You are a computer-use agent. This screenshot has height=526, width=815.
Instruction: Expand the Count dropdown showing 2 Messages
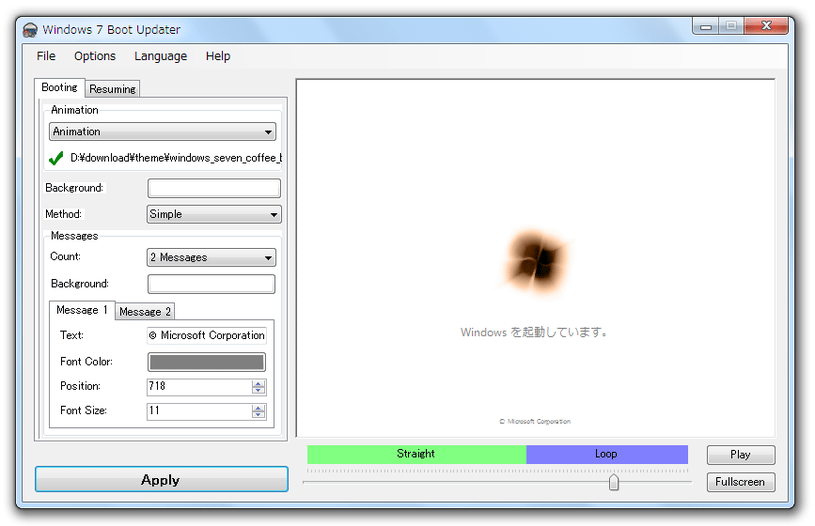[211, 257]
